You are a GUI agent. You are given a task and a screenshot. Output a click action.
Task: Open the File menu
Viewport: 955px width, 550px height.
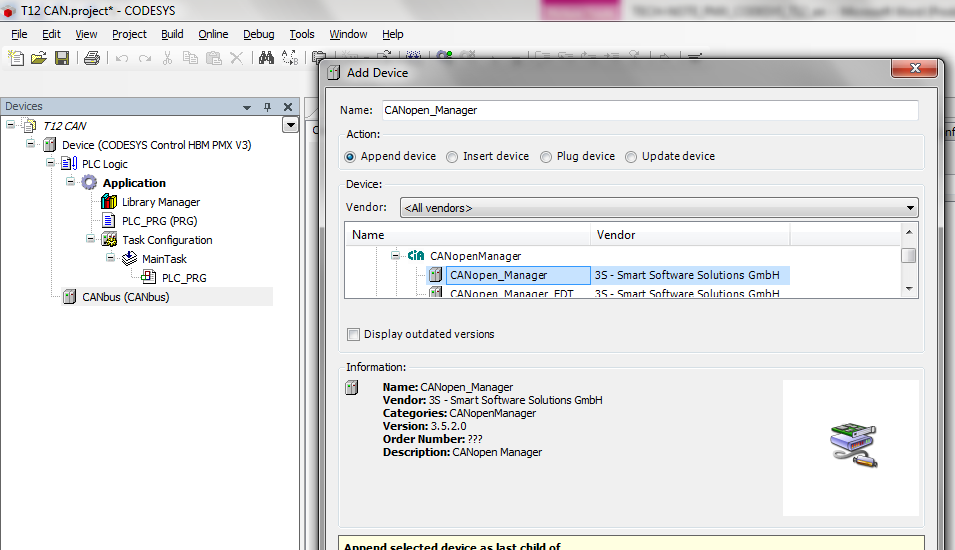tap(19, 34)
